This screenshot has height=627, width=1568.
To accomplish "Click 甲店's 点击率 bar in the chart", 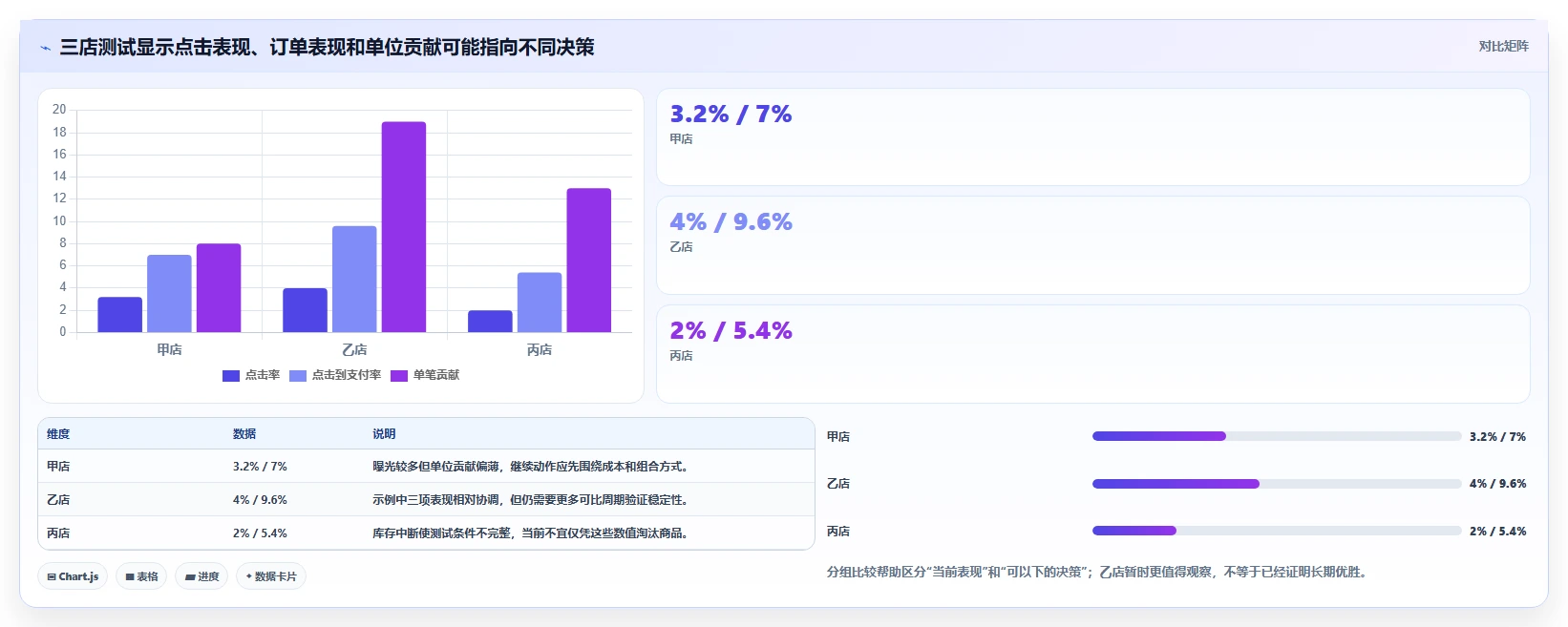I will tap(120, 315).
